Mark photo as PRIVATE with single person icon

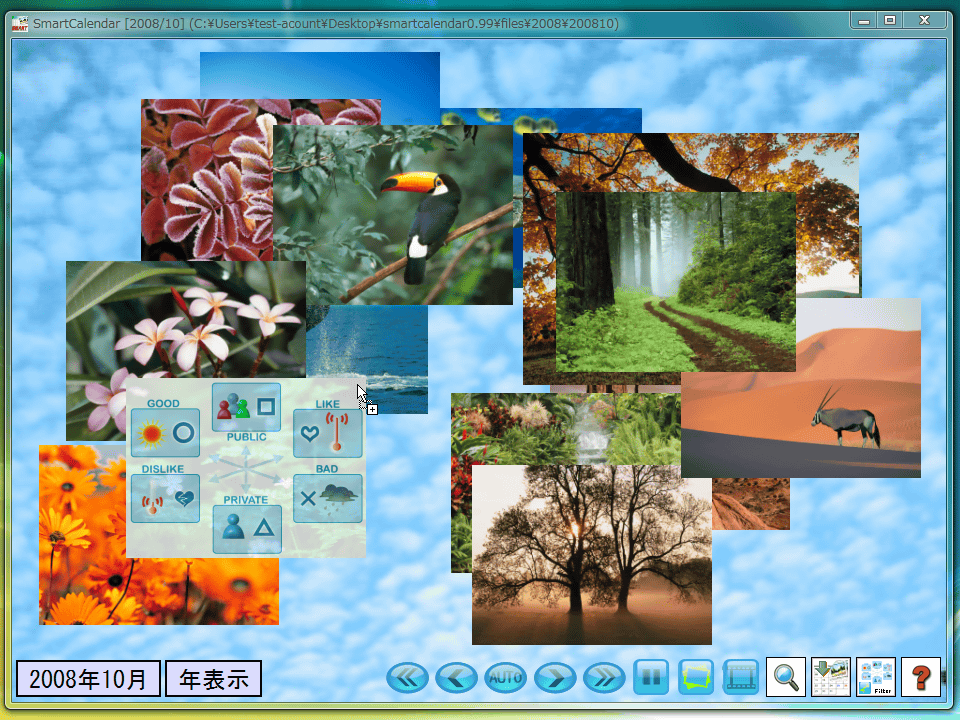pos(247,529)
